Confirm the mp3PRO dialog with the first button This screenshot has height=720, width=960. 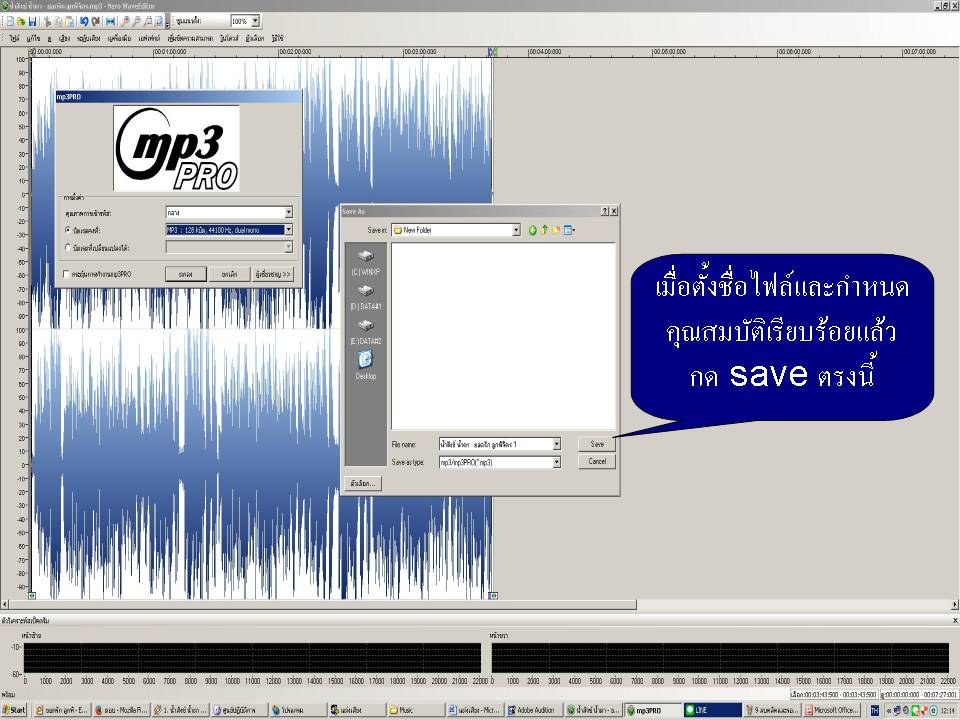click(186, 274)
